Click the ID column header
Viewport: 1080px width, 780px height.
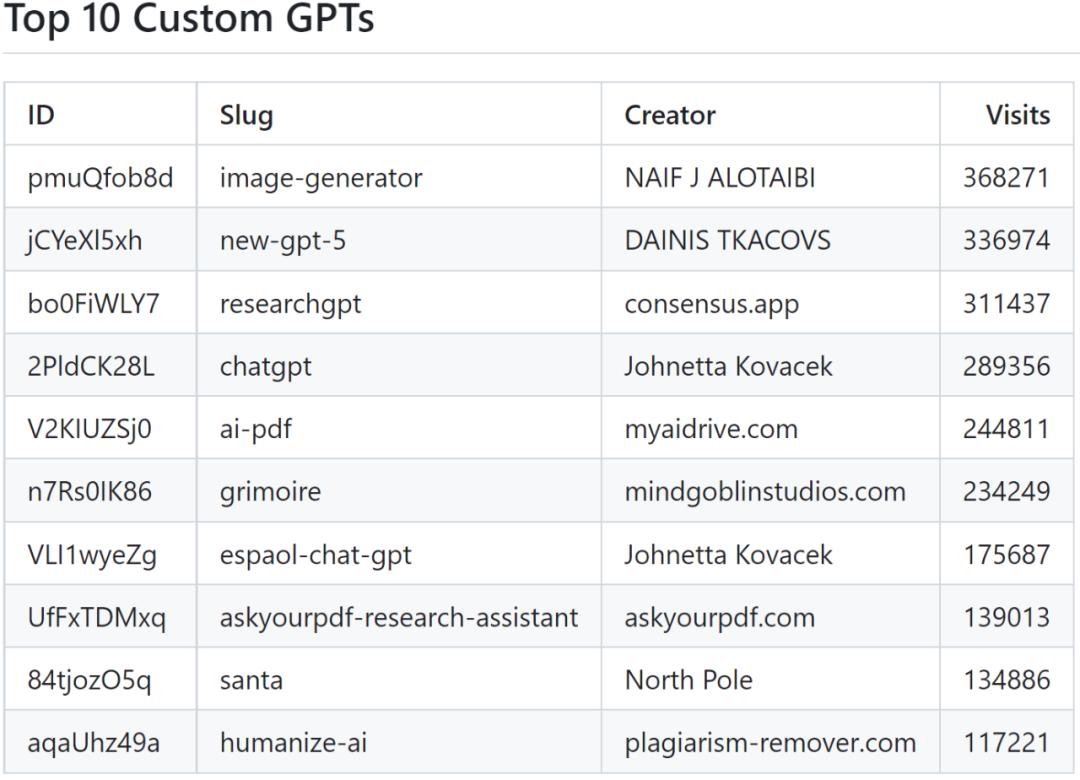tap(41, 115)
